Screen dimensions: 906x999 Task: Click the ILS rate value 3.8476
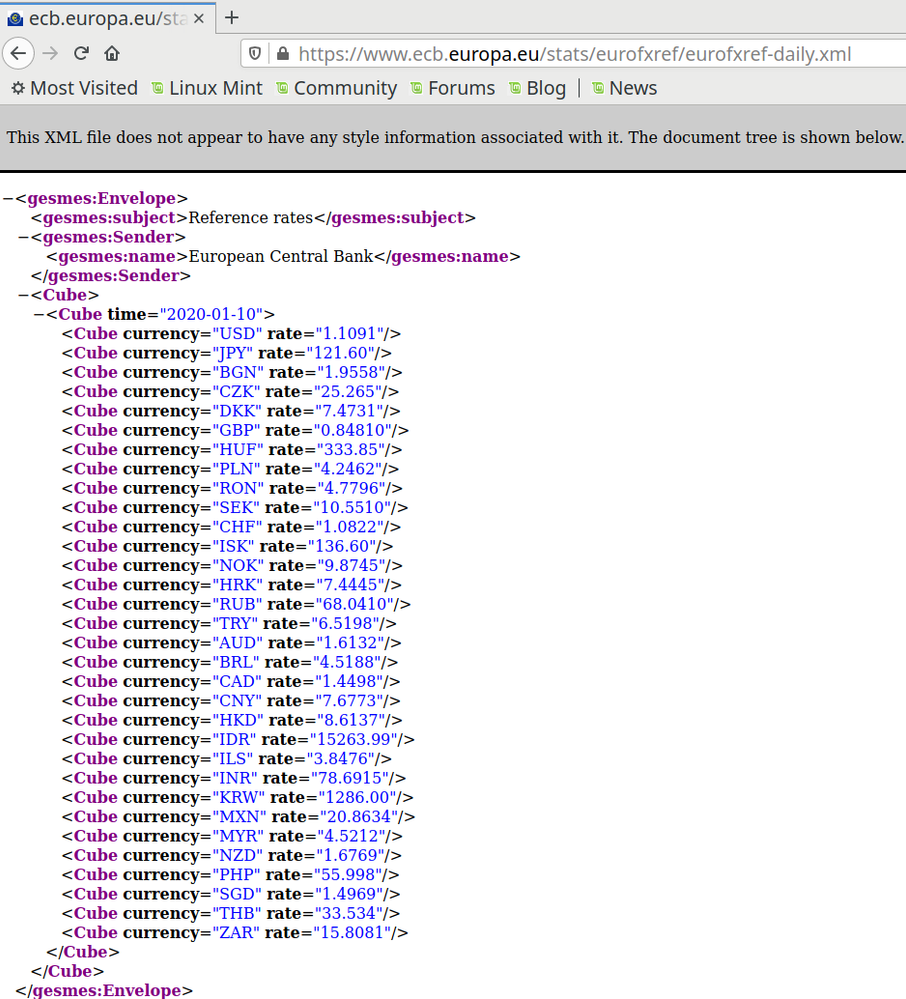(341, 759)
